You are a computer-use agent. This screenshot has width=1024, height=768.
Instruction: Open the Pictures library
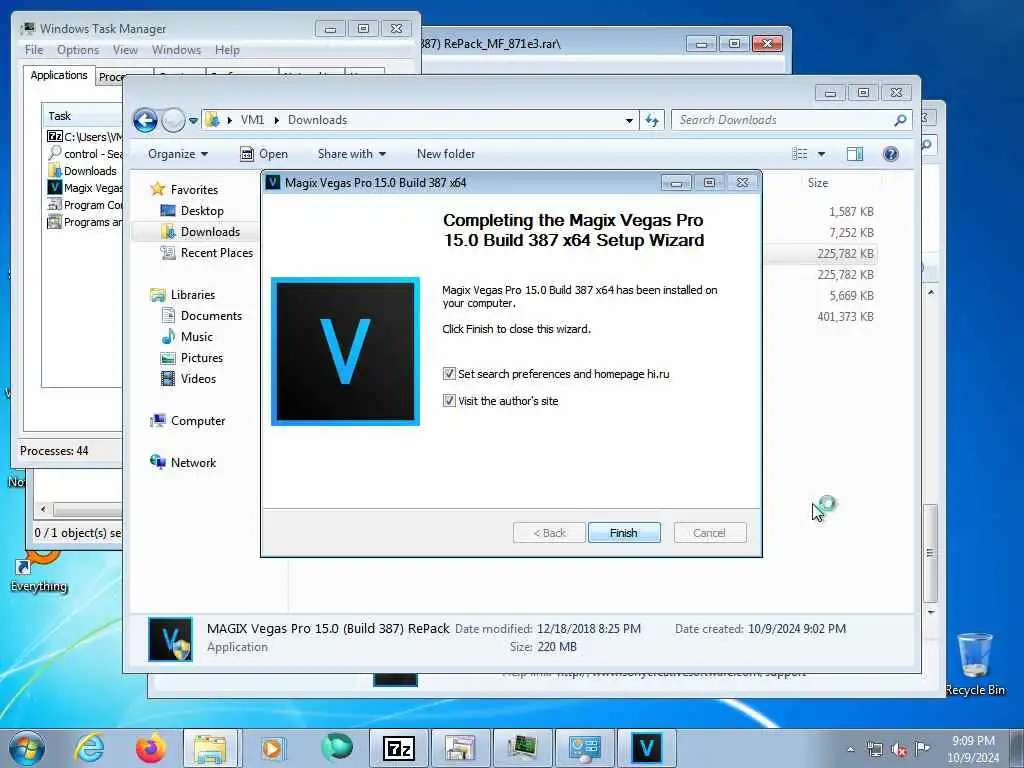click(x=201, y=358)
